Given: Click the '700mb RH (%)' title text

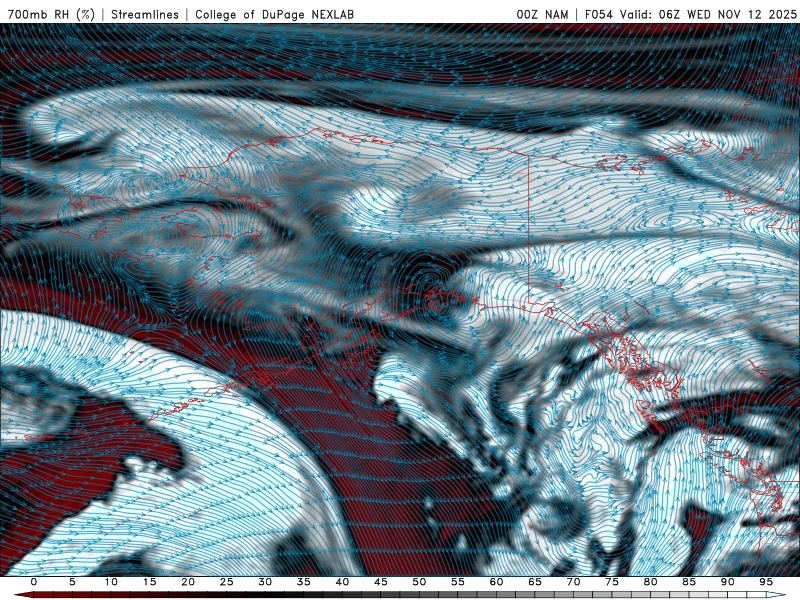Looking at the screenshot, I should pos(51,14).
